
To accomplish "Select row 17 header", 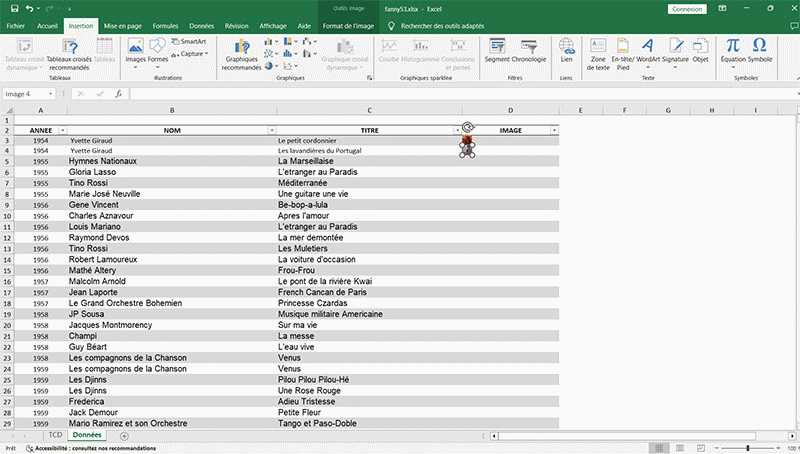I will (x=7, y=293).
